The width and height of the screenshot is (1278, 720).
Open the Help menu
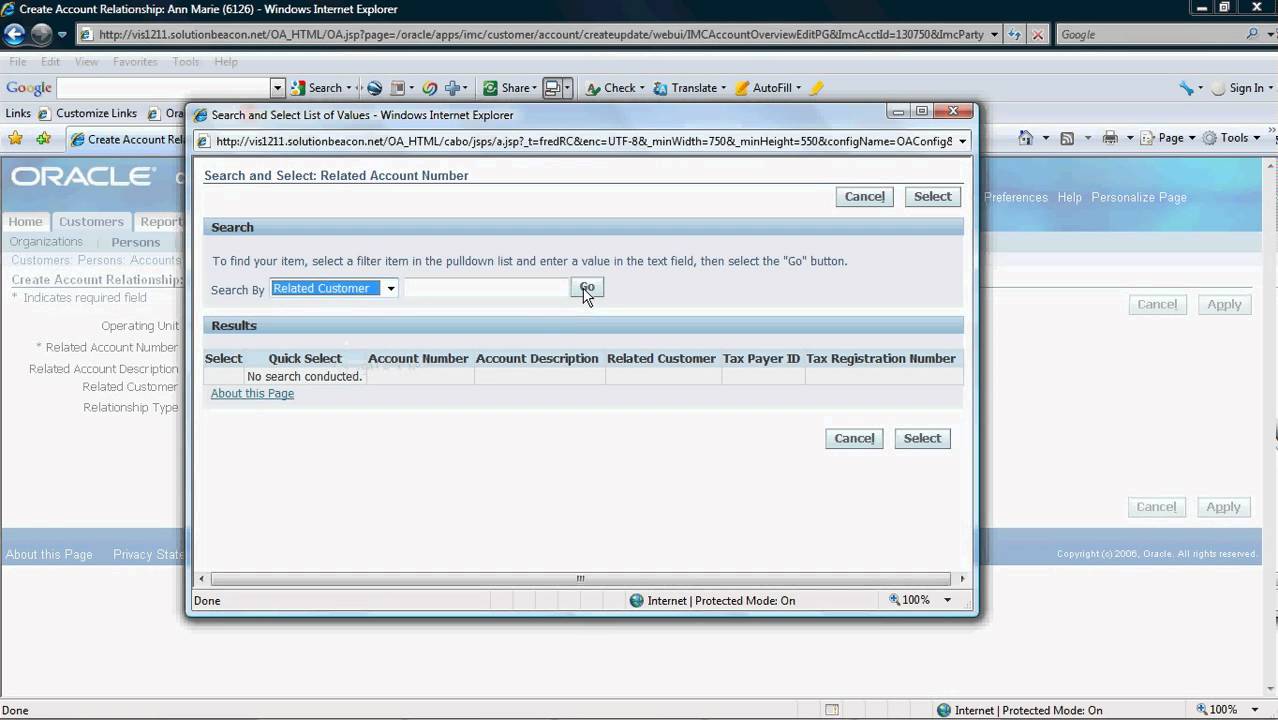click(x=226, y=62)
